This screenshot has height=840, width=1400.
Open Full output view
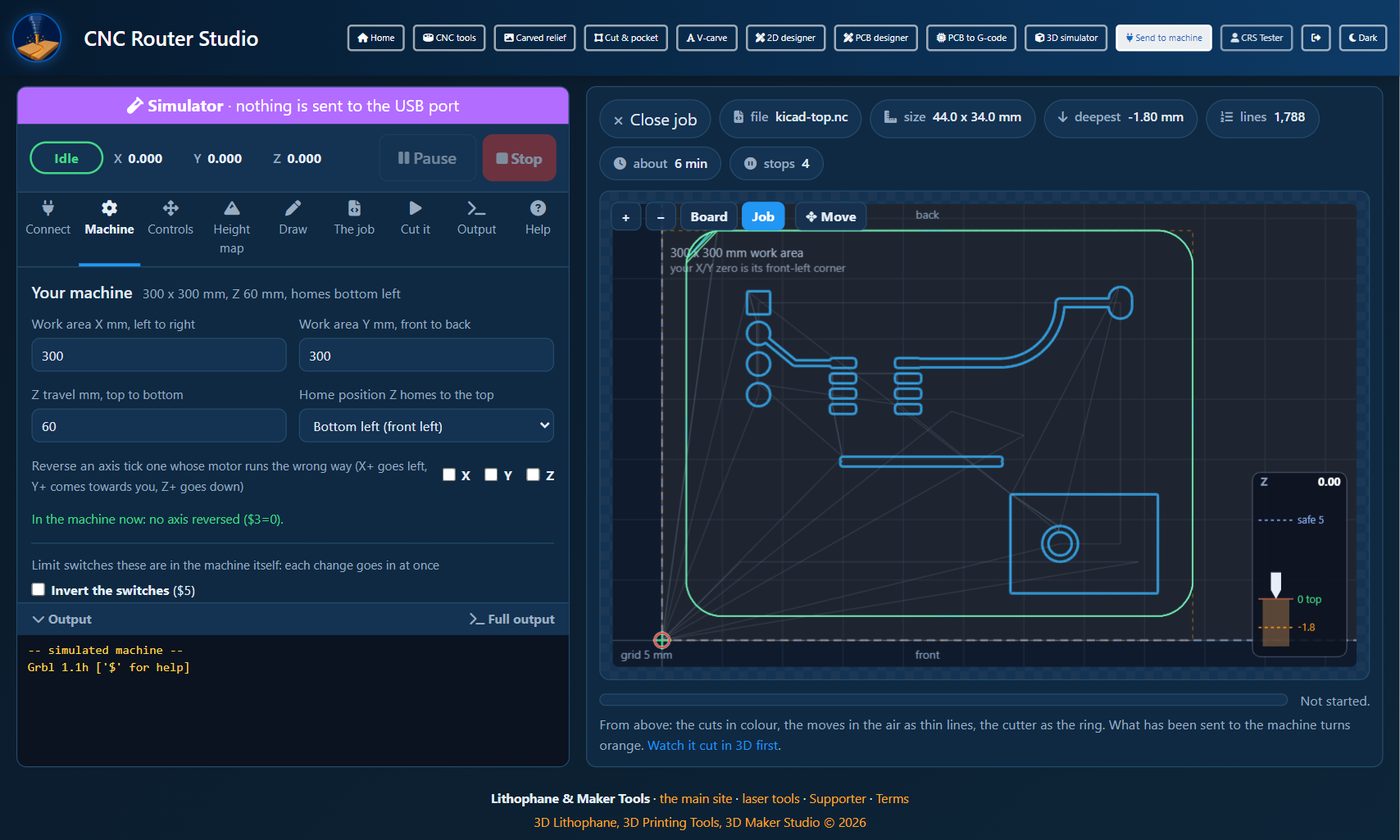(512, 619)
